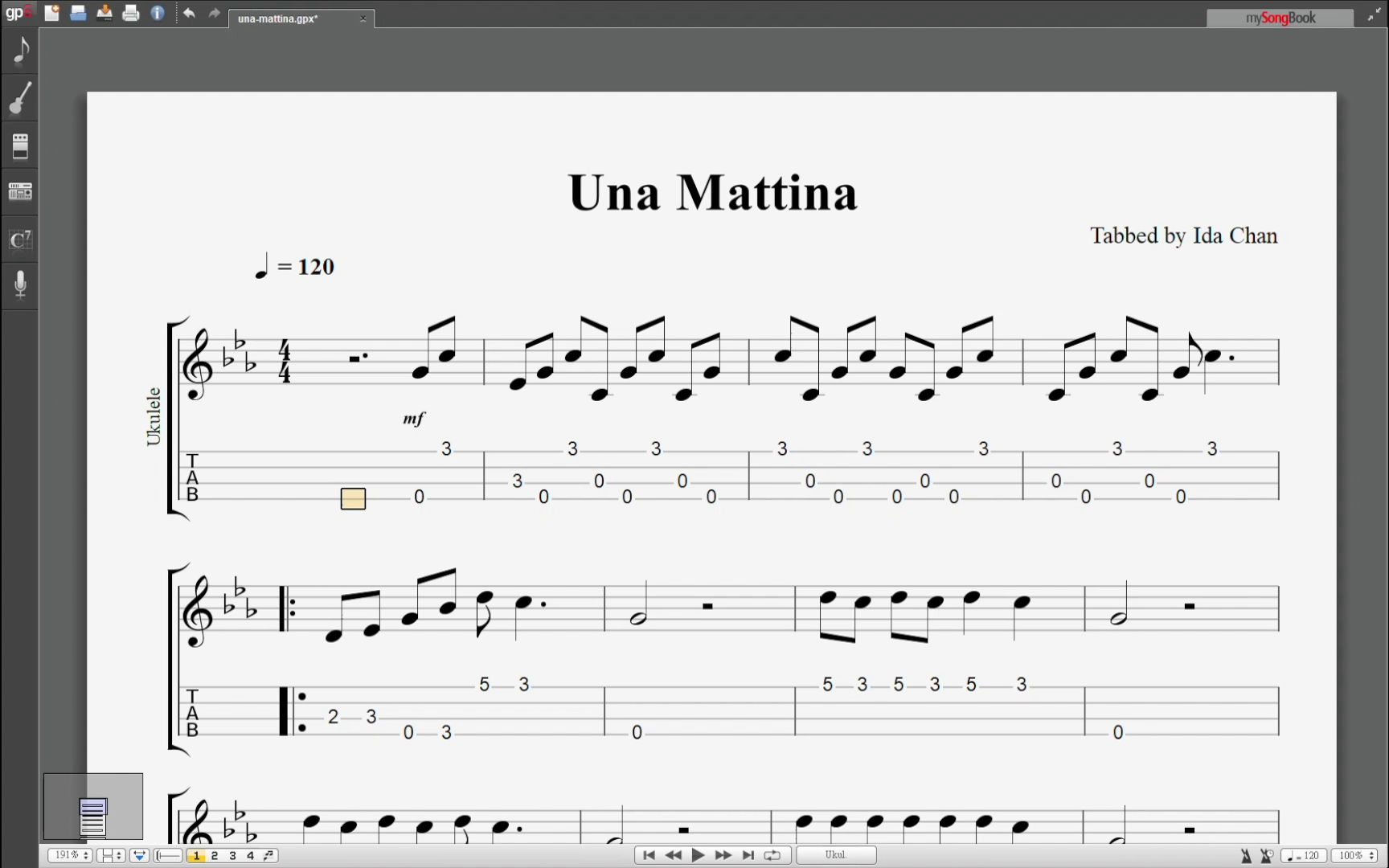Image resolution: width=1389 pixels, height=868 pixels.
Task: Click the Ukulele track label
Action: point(153,416)
